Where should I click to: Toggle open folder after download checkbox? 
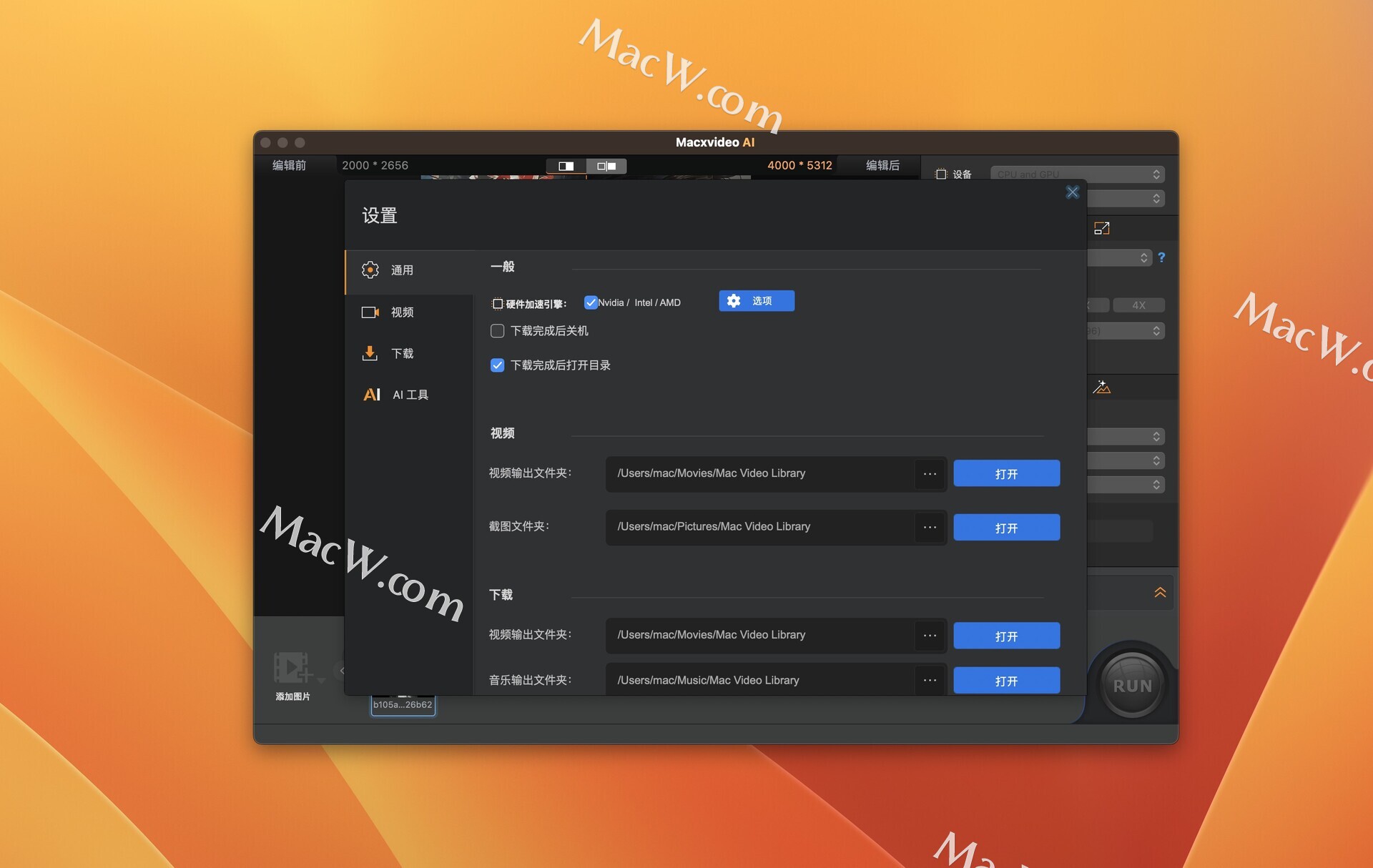[x=498, y=365]
